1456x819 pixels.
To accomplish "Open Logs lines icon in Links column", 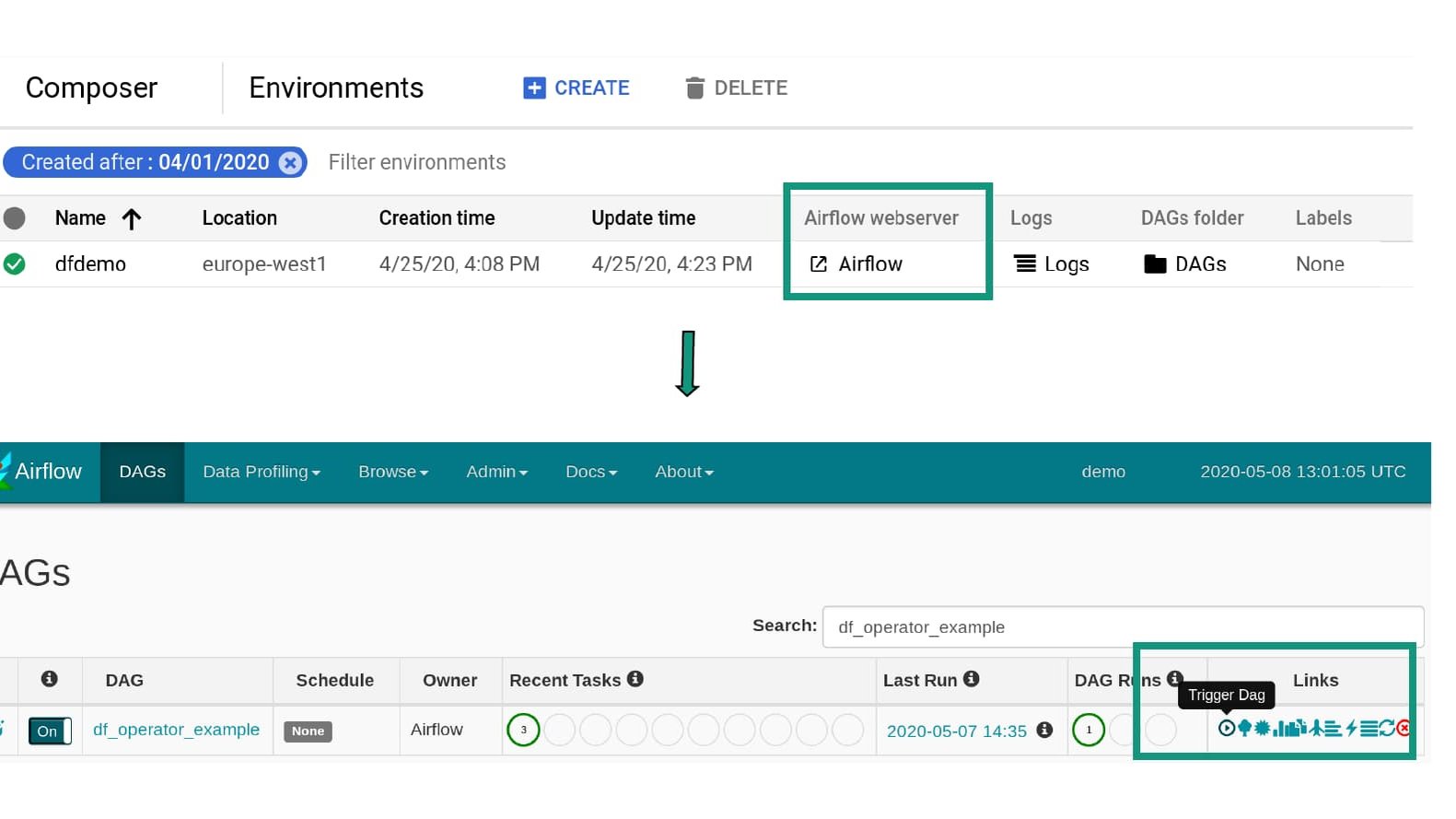I will 1369,728.
